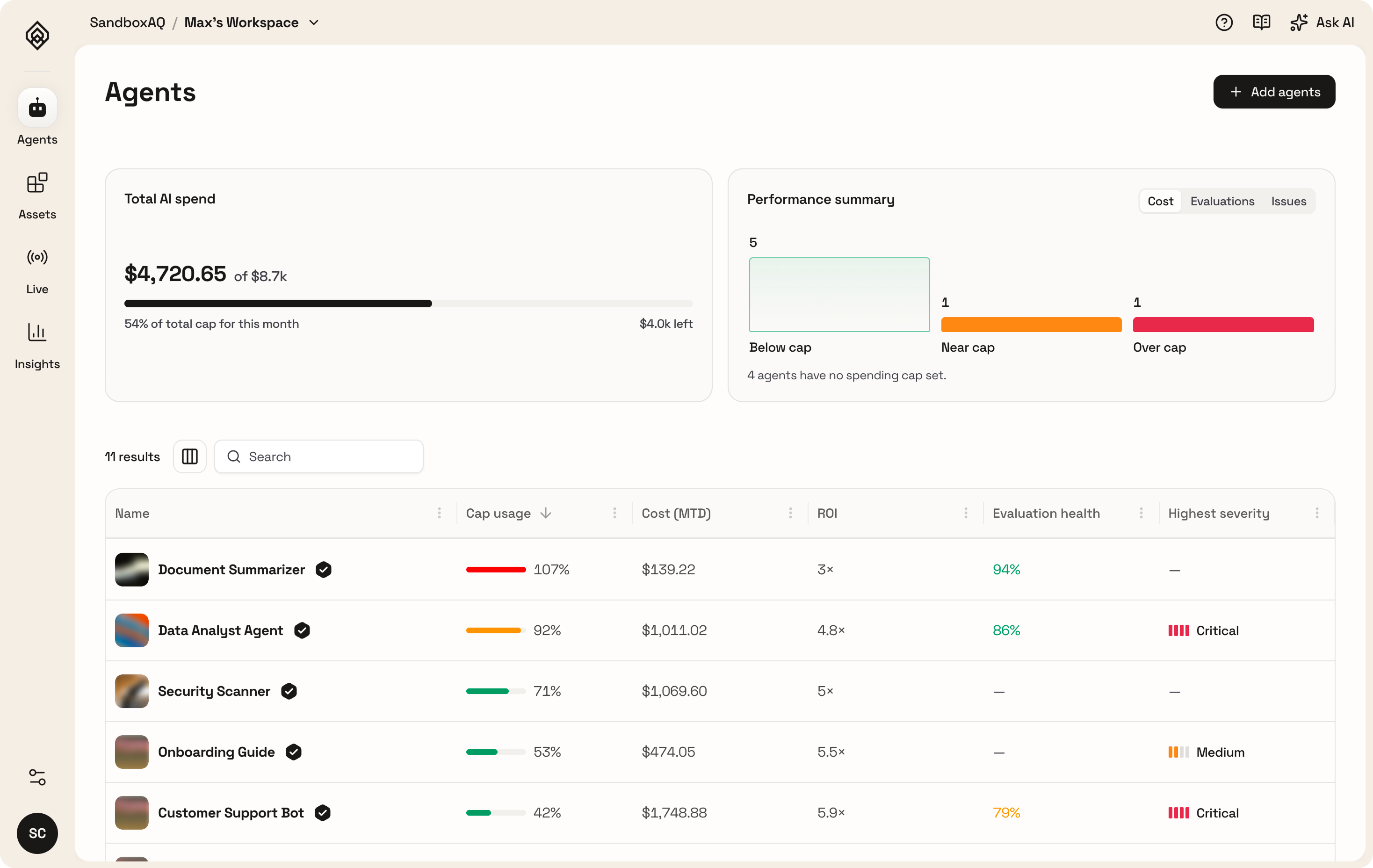
Task: Open the Assets sidebar icon
Action: (37, 183)
